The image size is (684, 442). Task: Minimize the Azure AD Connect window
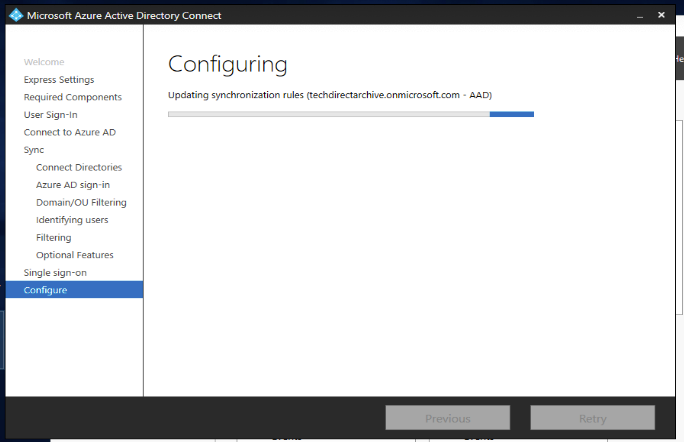click(x=640, y=15)
